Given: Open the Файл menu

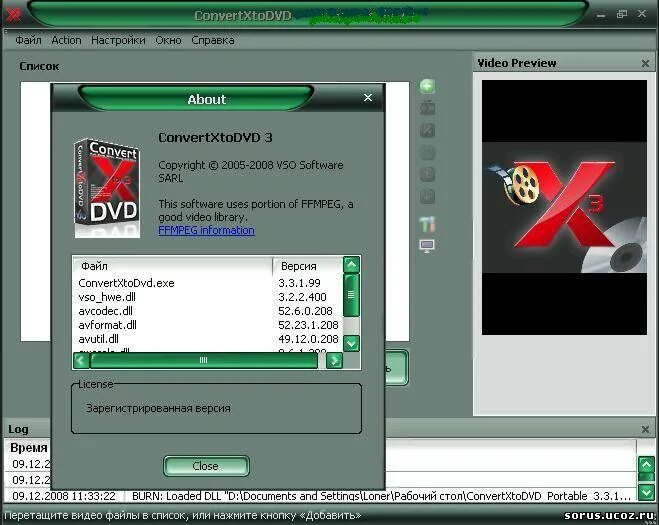Looking at the screenshot, I should pos(28,40).
